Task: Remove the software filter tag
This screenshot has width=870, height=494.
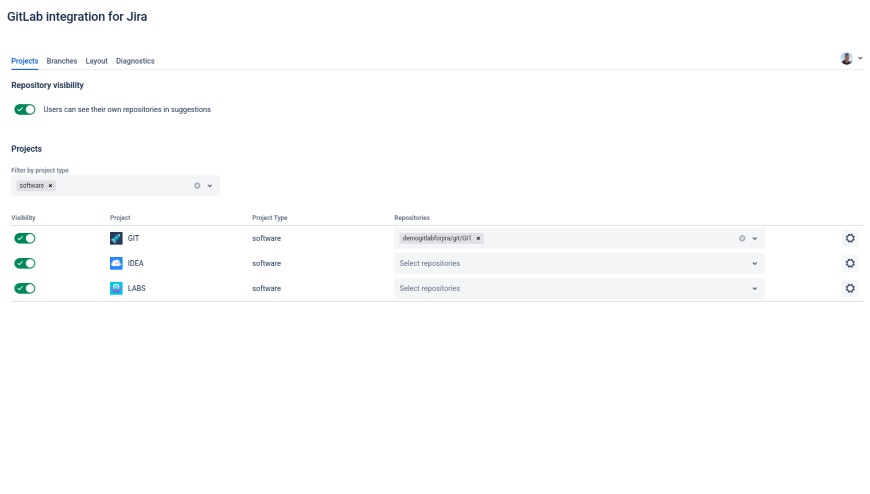Action: coord(50,185)
